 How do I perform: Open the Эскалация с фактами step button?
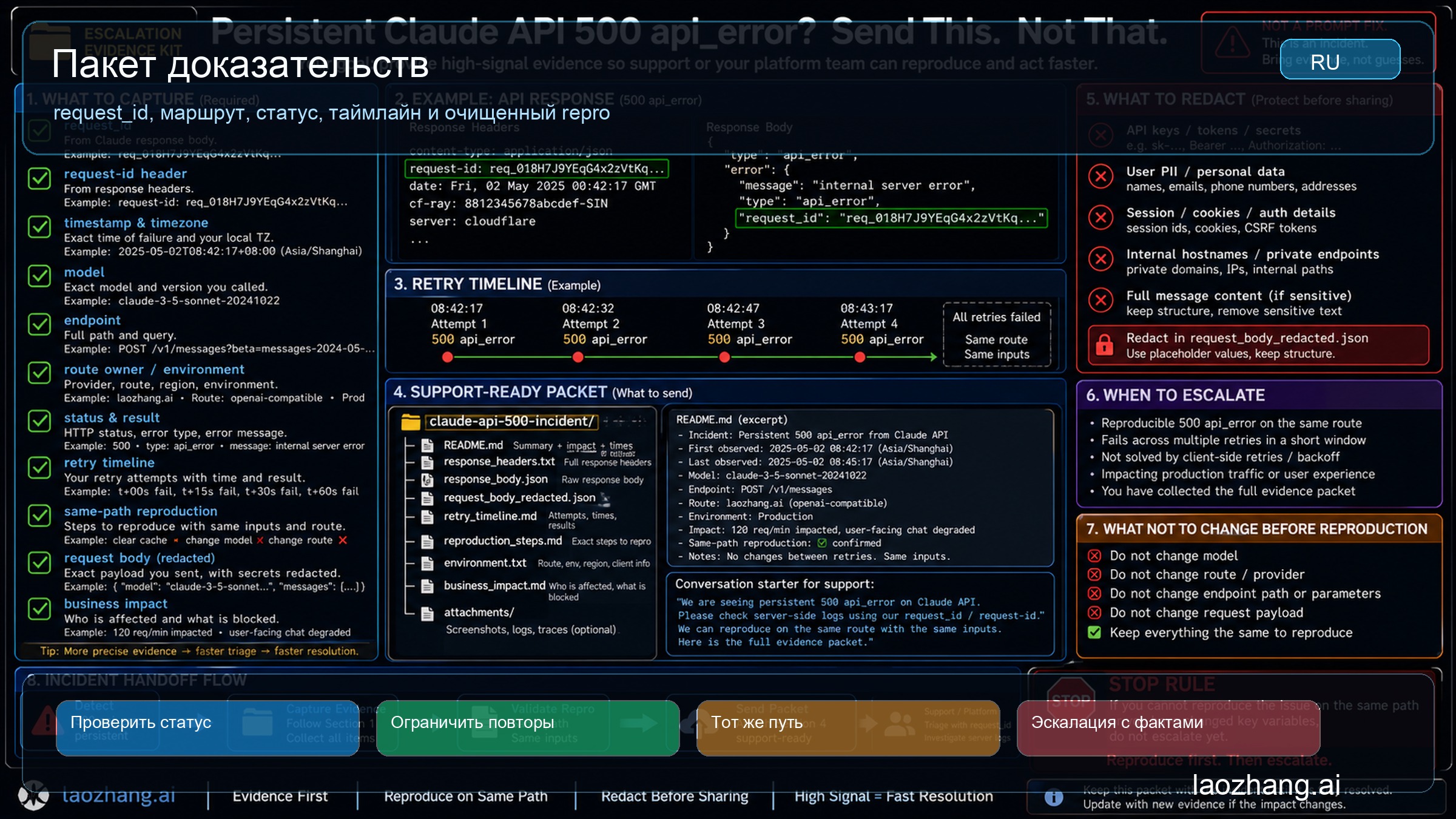pos(1168,728)
